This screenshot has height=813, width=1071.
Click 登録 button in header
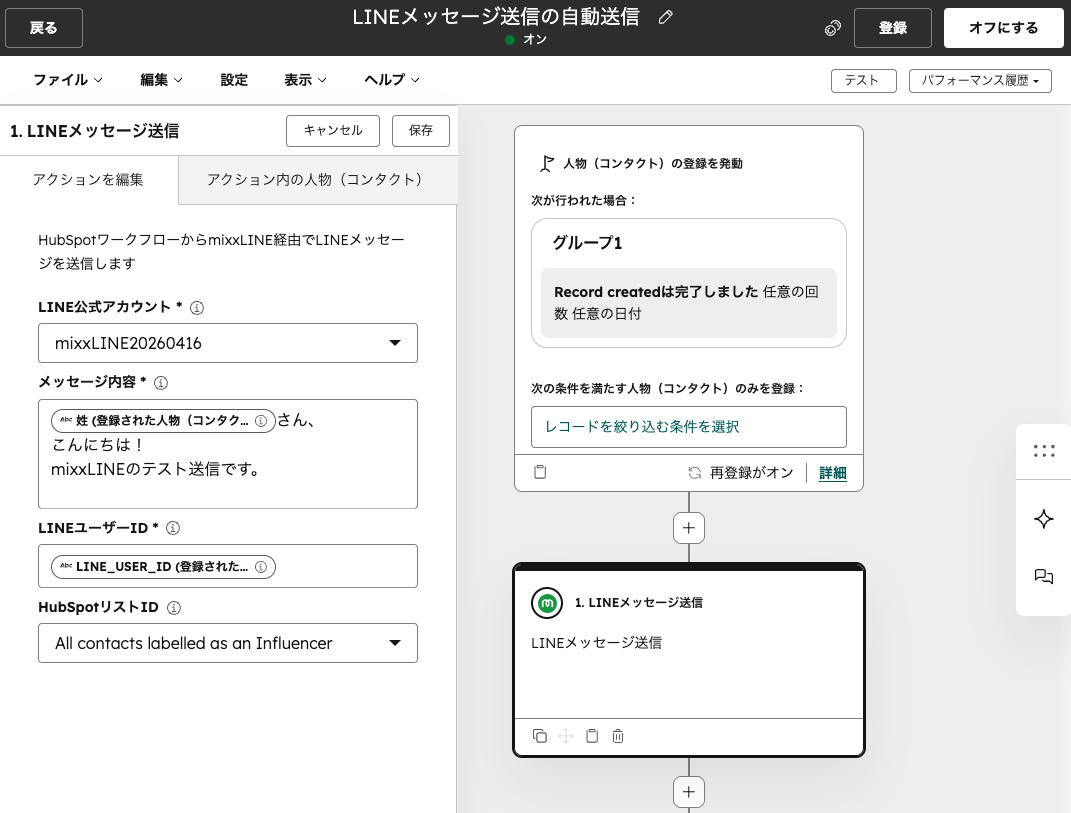[x=893, y=28]
